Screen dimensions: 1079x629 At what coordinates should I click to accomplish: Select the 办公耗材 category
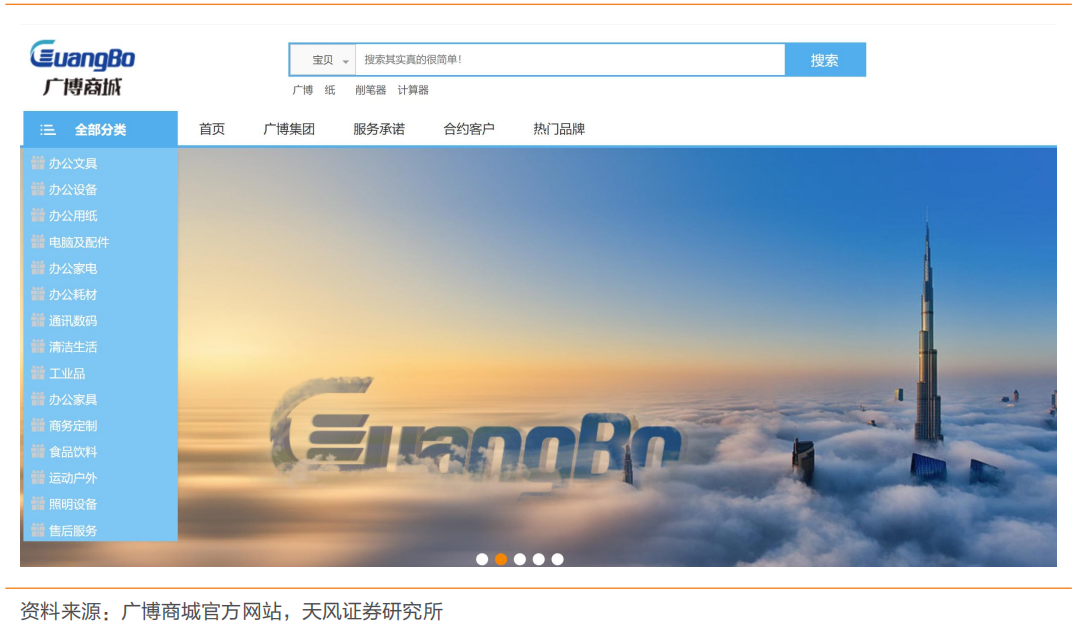(x=73, y=295)
